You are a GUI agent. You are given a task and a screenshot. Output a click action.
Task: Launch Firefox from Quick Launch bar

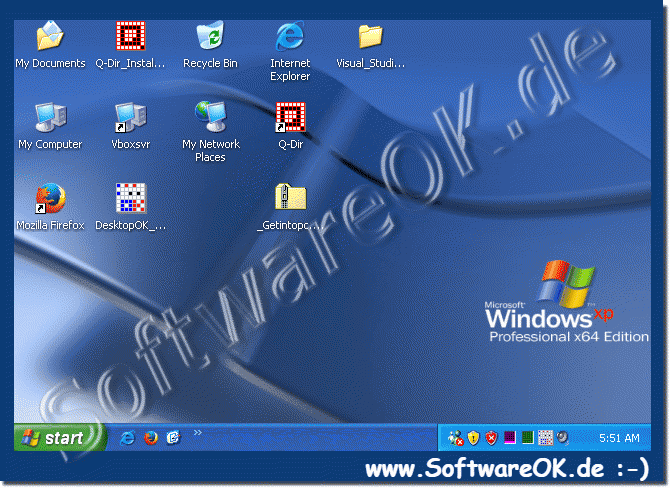point(150,438)
